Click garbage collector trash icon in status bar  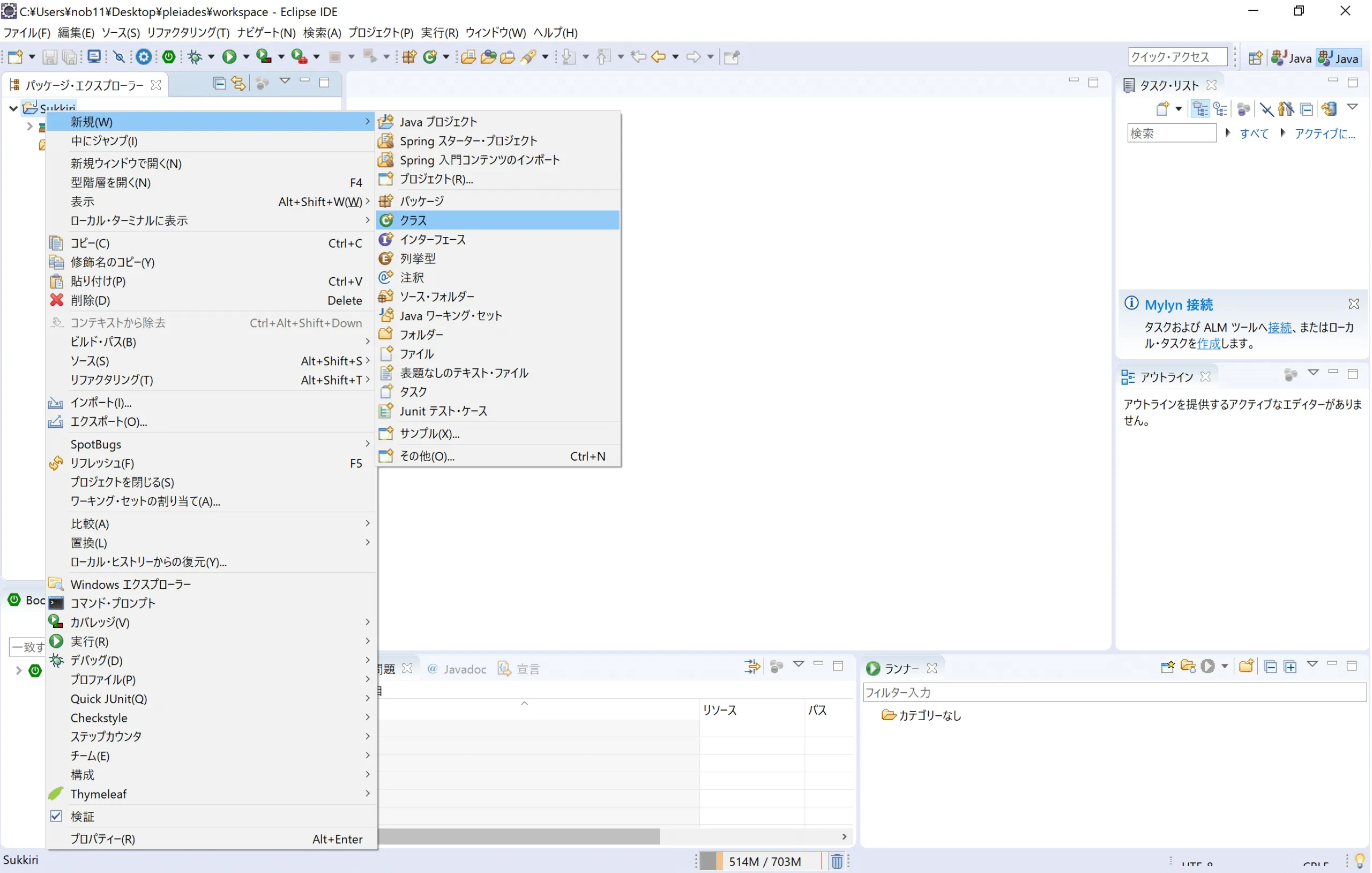(x=837, y=861)
